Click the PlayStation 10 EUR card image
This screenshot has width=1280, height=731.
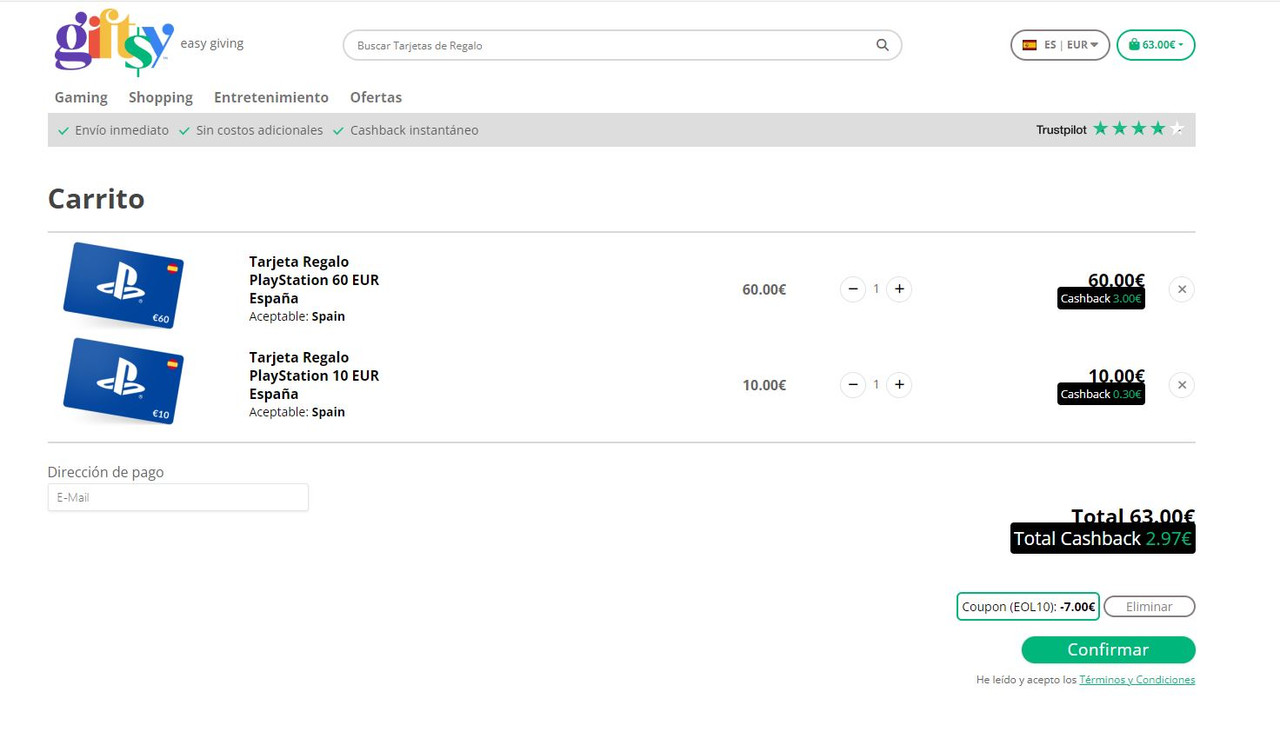pos(123,381)
